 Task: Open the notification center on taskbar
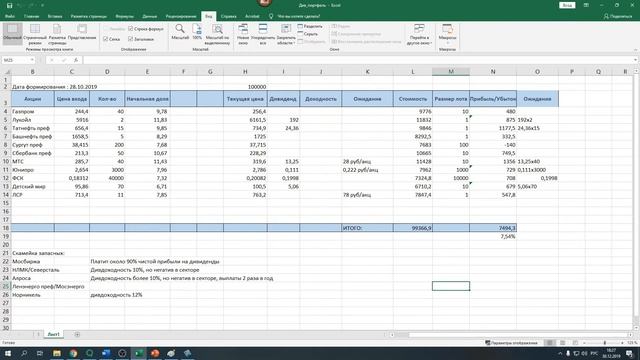click(630, 353)
